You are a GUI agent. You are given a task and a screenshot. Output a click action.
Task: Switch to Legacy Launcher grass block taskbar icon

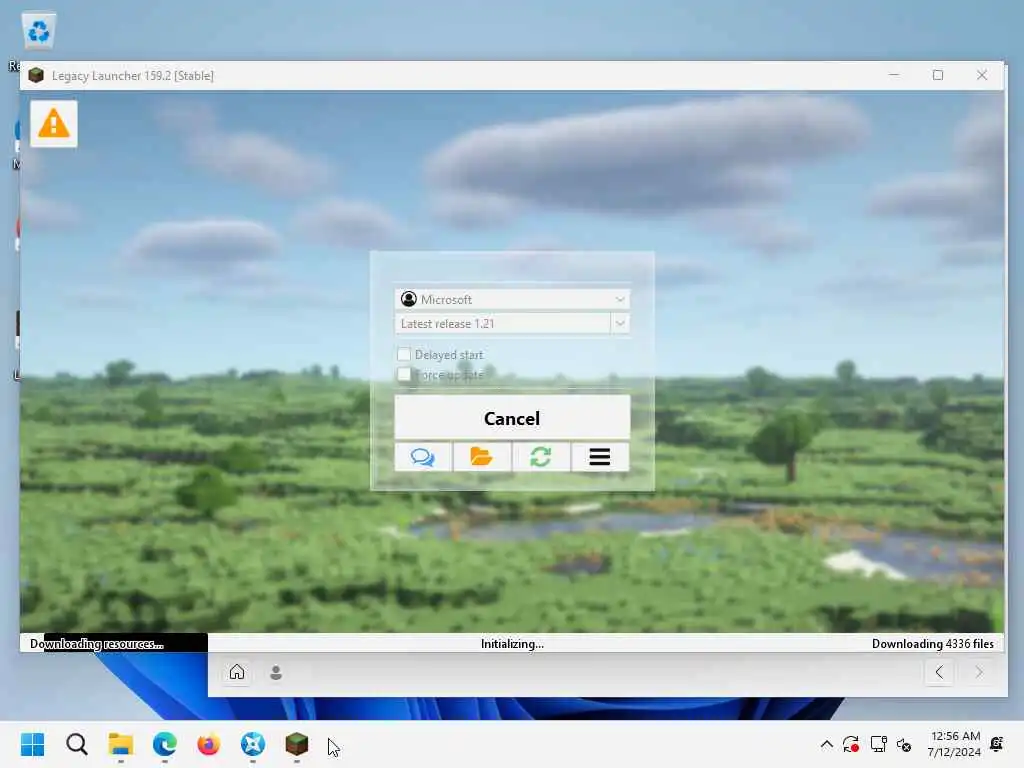tap(296, 744)
